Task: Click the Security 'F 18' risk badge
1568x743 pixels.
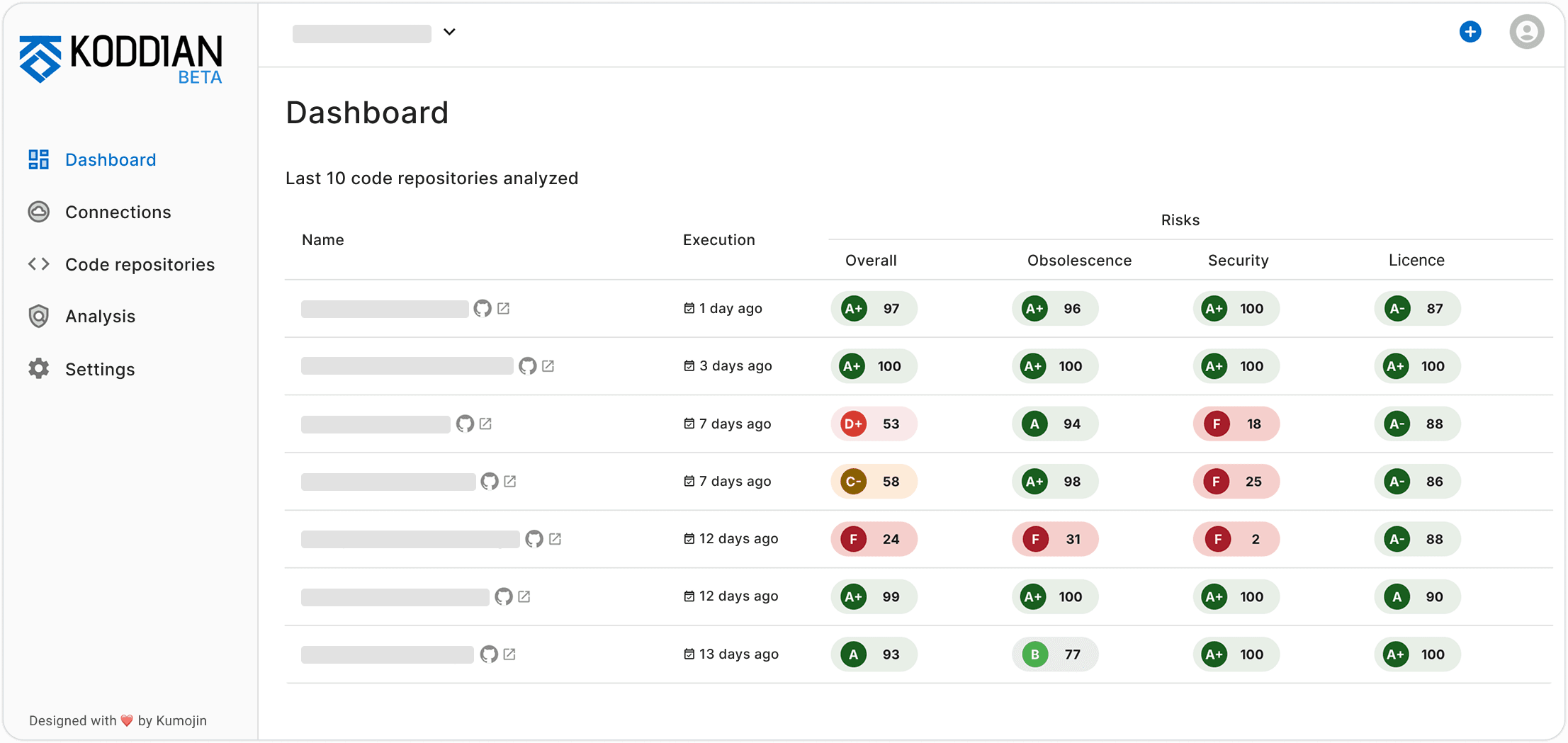Action: coord(1236,424)
